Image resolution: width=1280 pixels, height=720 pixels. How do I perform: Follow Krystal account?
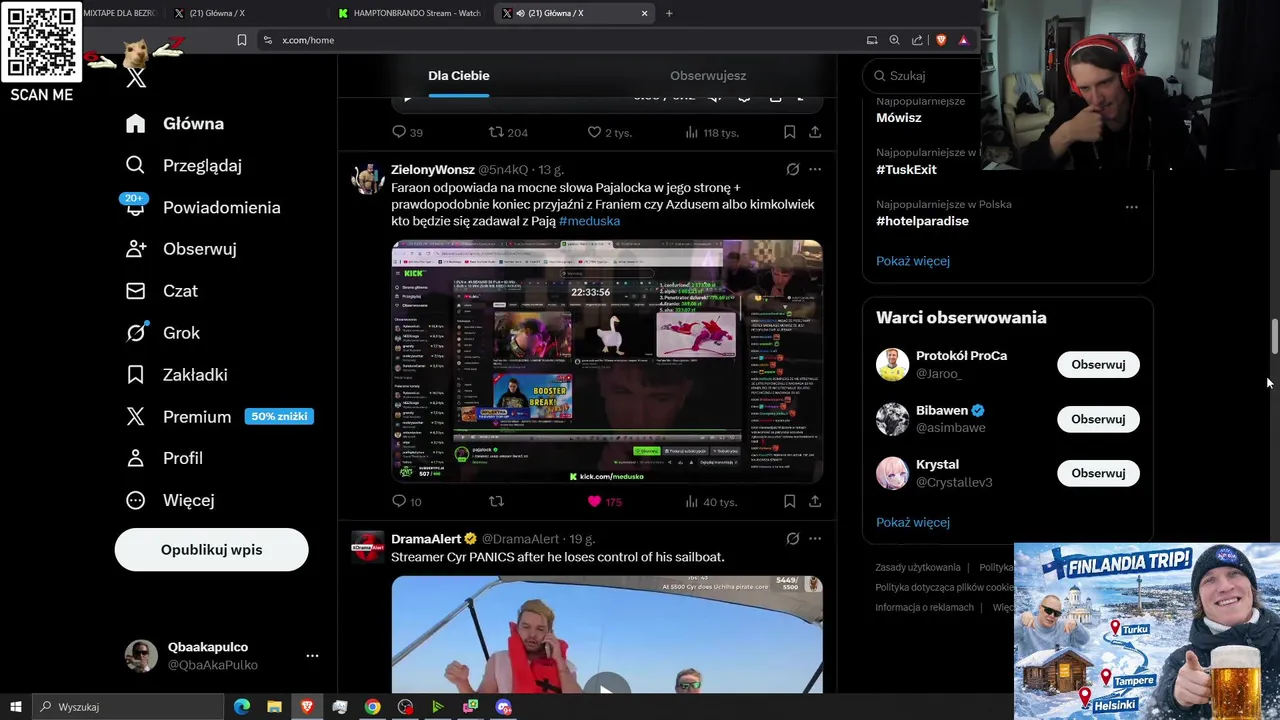coord(1098,473)
